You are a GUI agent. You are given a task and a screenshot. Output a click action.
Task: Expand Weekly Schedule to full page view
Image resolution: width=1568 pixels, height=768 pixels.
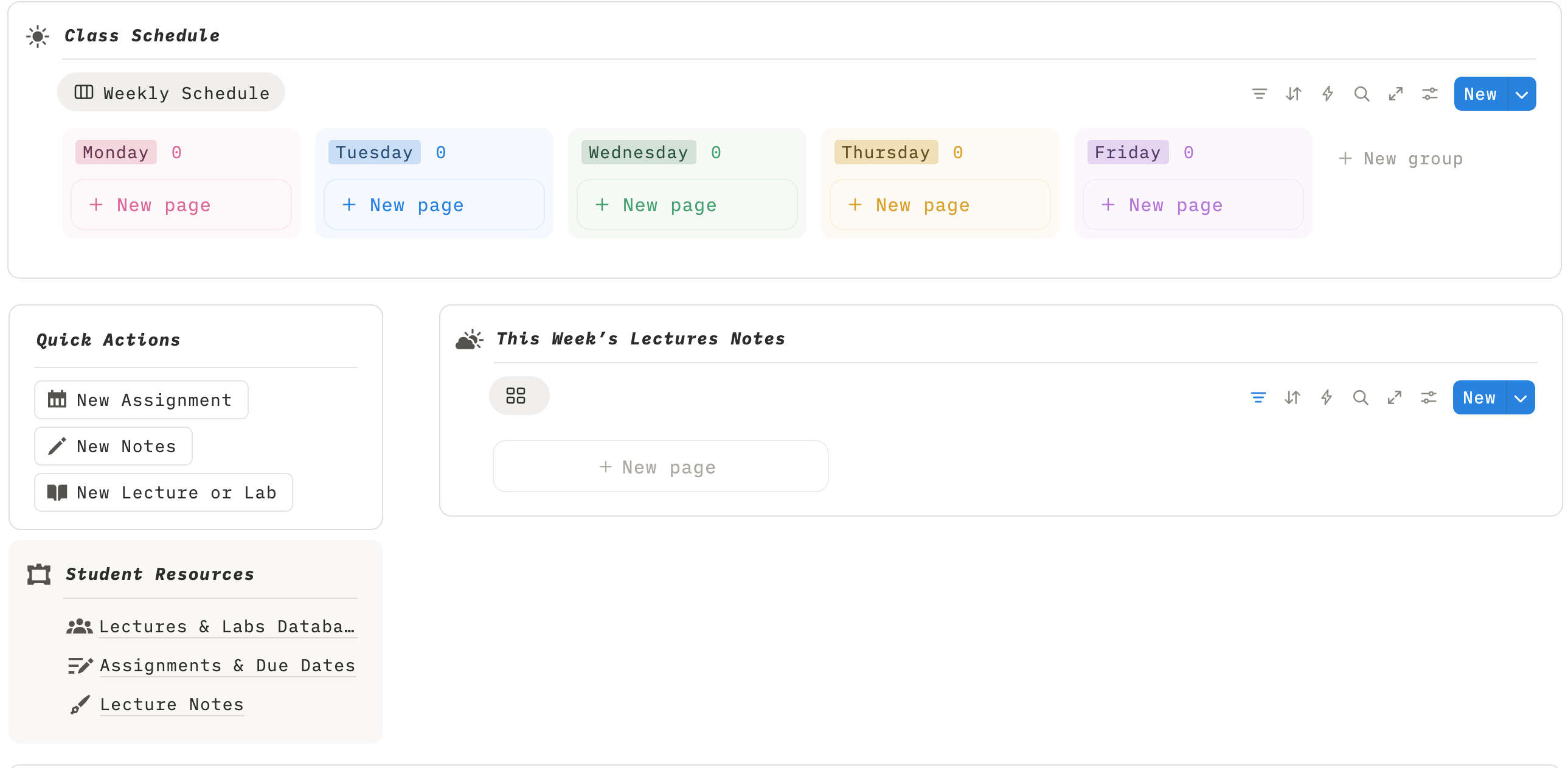(x=1396, y=94)
